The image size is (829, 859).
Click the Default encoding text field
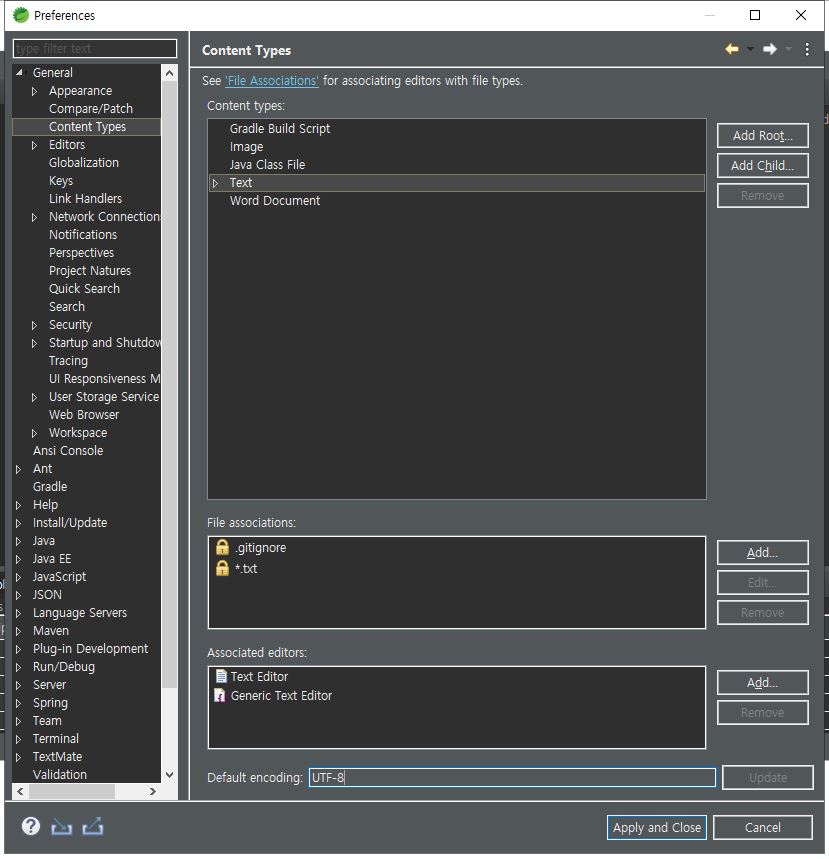tap(511, 778)
